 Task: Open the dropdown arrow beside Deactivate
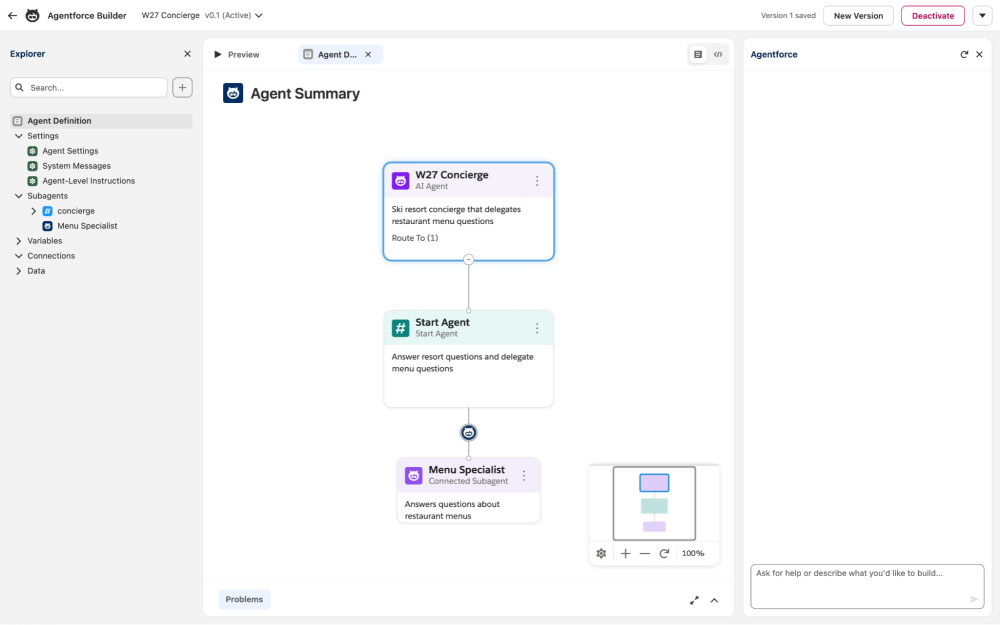[982, 15]
